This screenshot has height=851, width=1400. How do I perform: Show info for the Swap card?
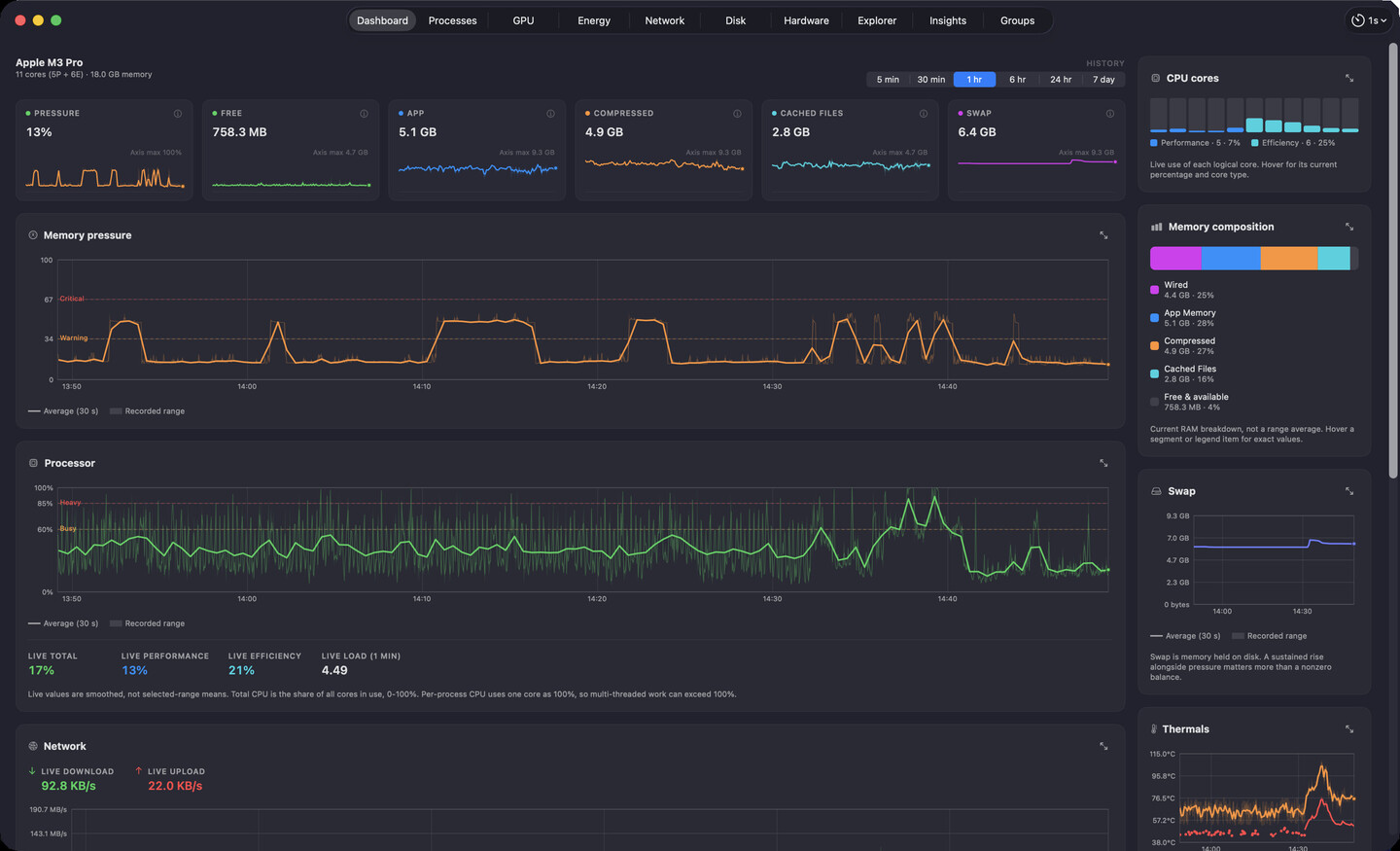pyautogui.click(x=1110, y=114)
